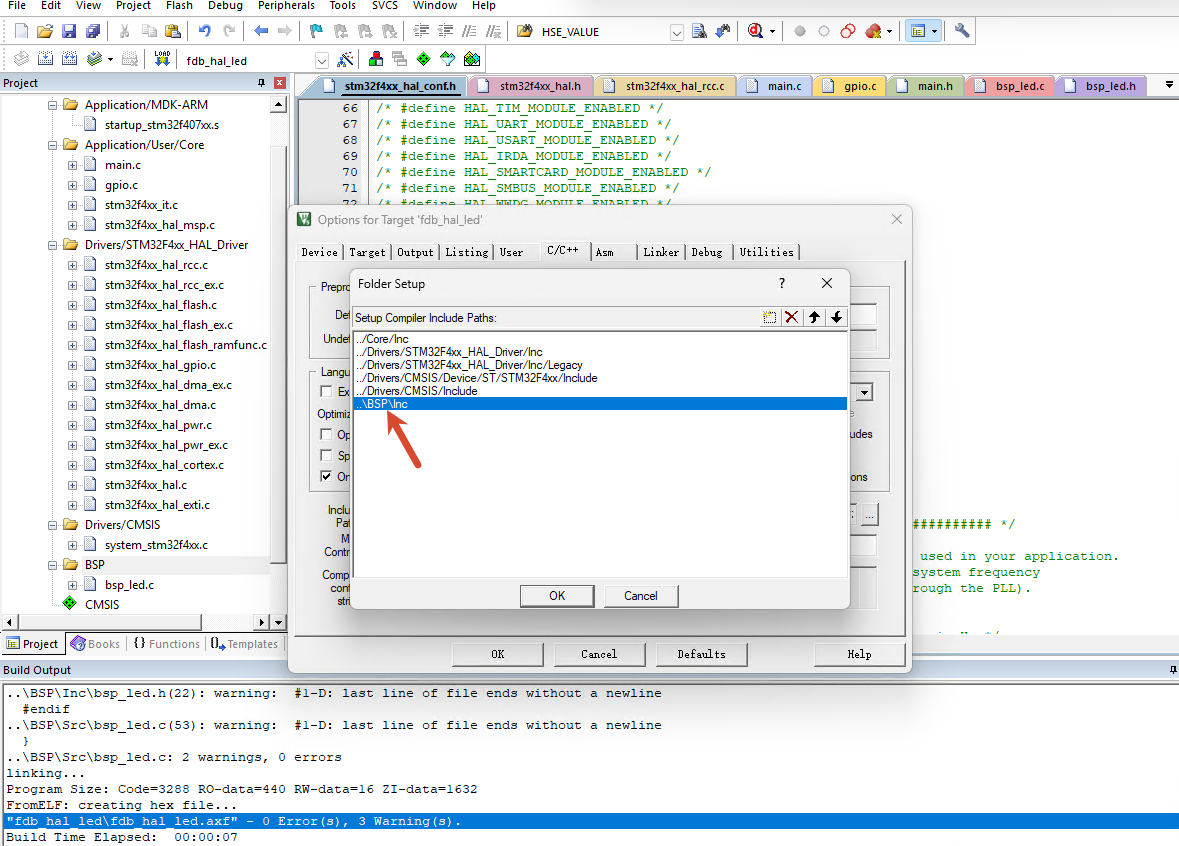The height and width of the screenshot is (846, 1179).
Task: Expand the main.c tree node
Action: (x=72, y=165)
